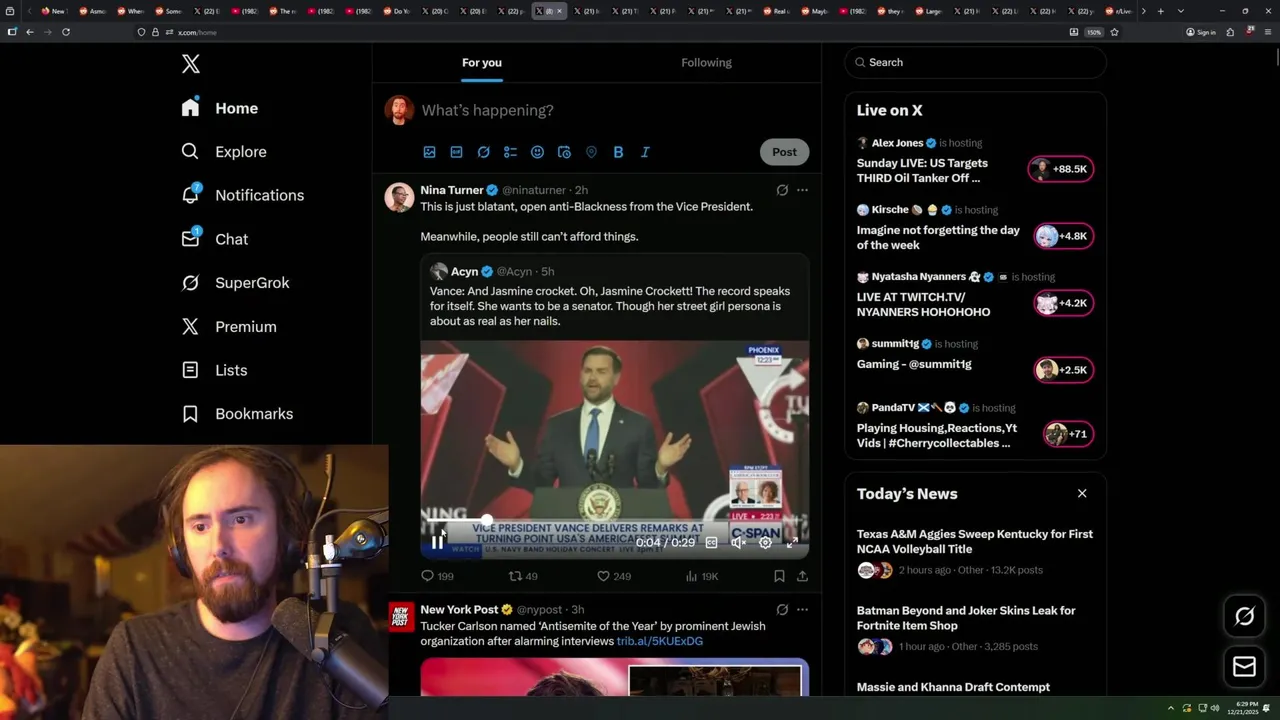Open more options on Nina Turner's post
Screen dimensions: 1280x720
(802, 190)
